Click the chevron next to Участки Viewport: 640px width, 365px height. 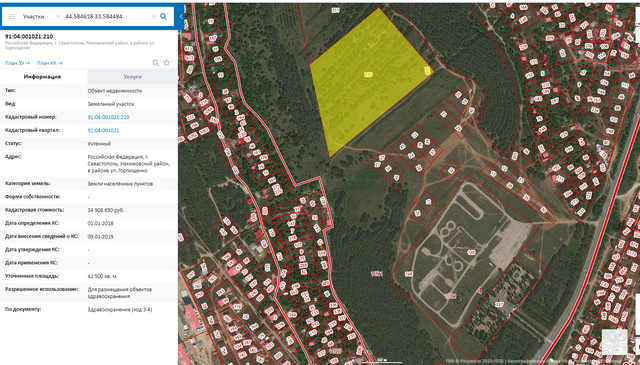point(58,16)
